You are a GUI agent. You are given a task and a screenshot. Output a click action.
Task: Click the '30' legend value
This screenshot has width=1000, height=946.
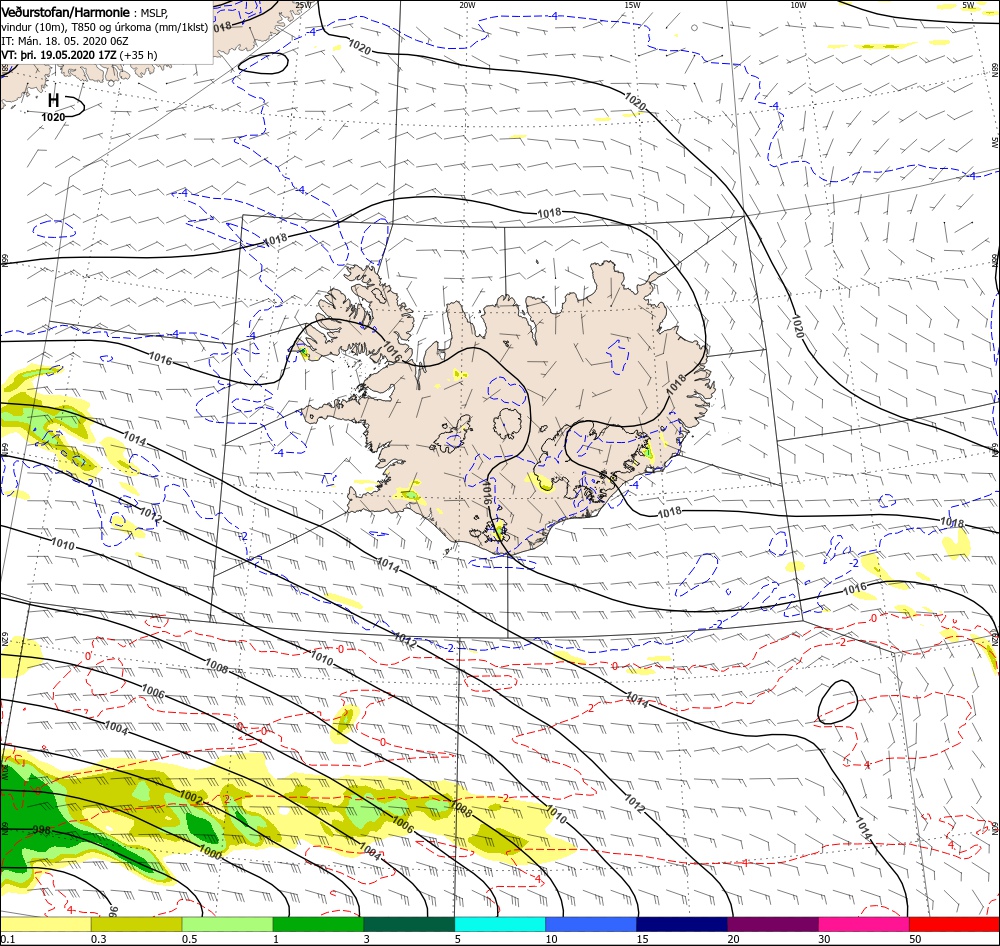tap(824, 939)
